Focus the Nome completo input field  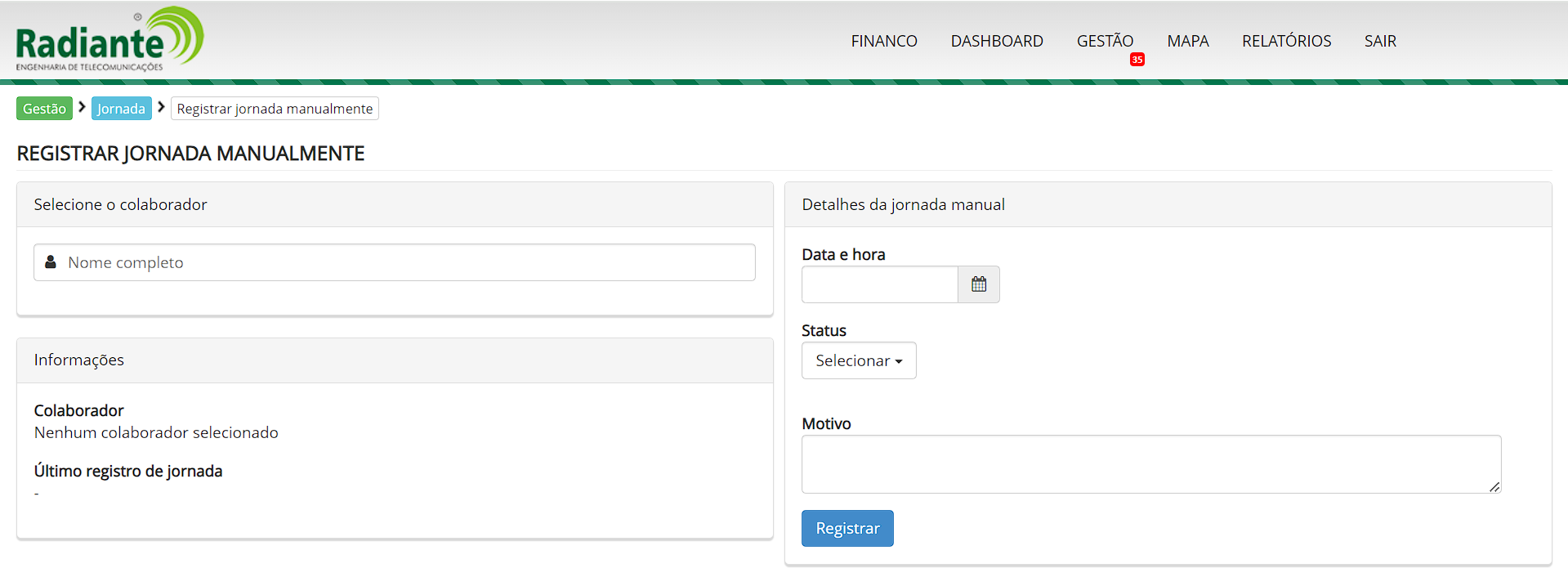(x=409, y=262)
